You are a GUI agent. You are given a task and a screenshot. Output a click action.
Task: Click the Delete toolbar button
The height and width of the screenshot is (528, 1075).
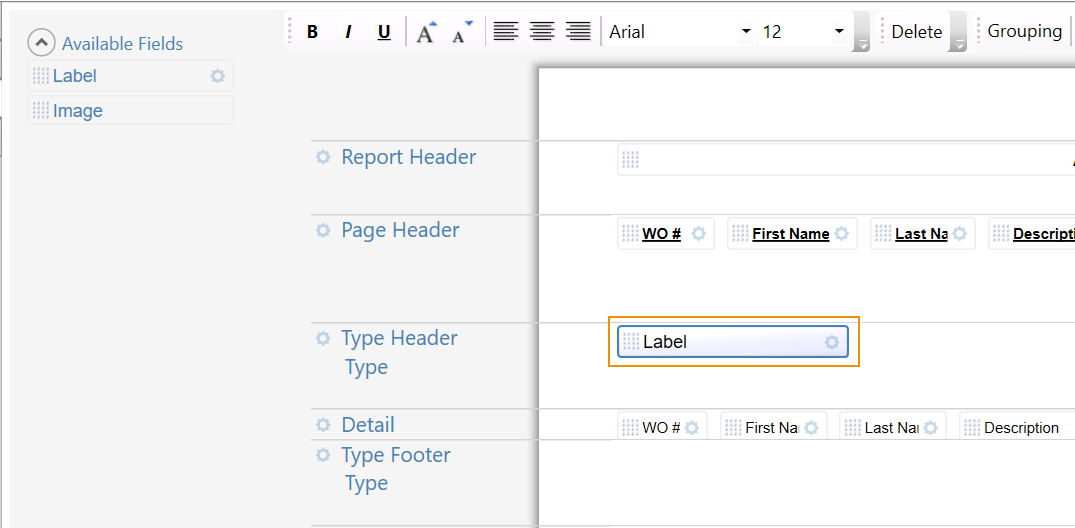(916, 32)
